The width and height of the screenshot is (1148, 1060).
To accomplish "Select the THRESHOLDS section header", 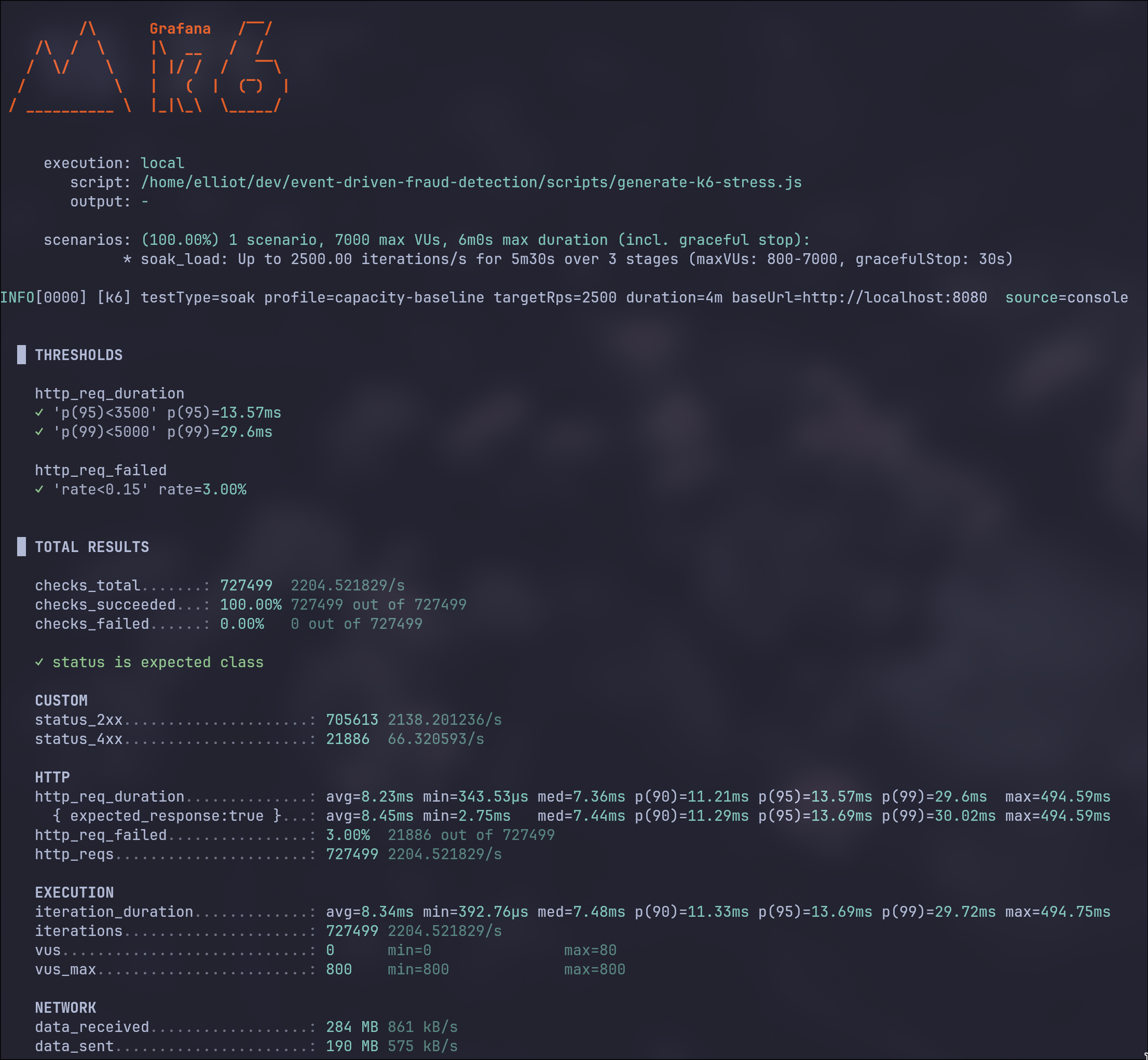I will pyautogui.click(x=78, y=354).
